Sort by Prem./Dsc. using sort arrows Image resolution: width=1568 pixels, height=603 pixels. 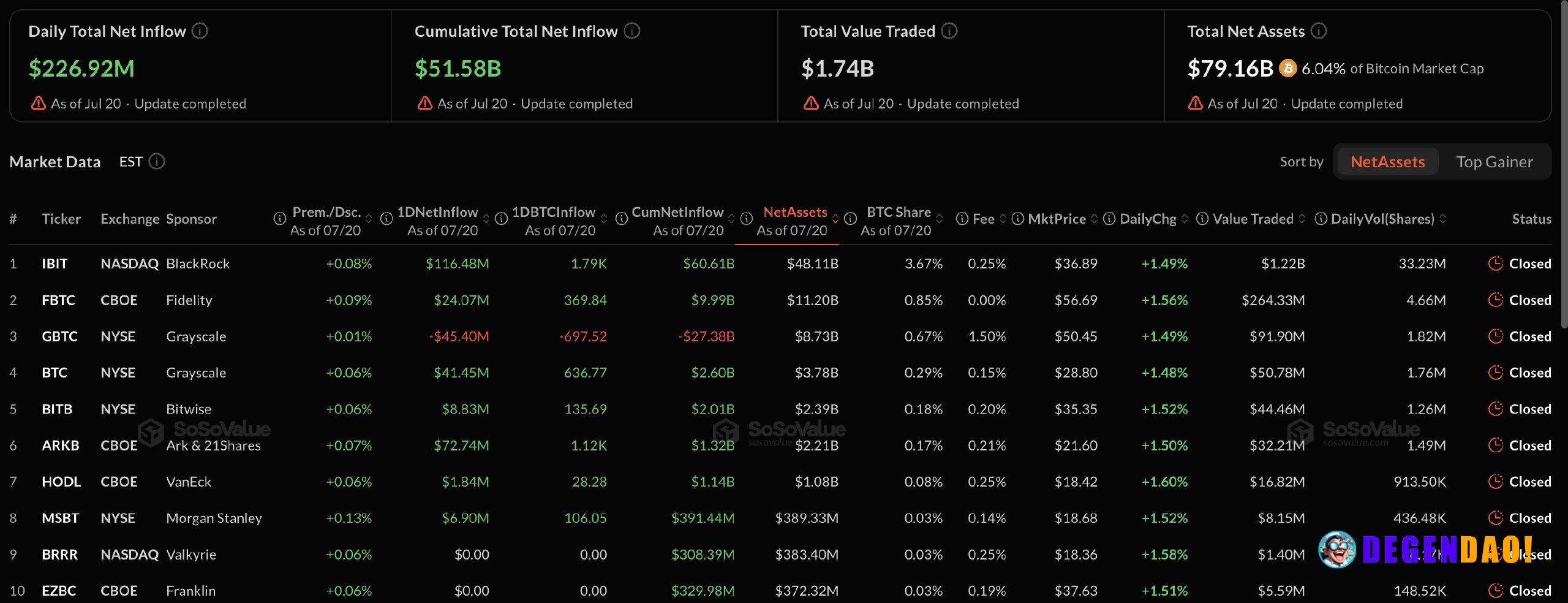pos(369,219)
